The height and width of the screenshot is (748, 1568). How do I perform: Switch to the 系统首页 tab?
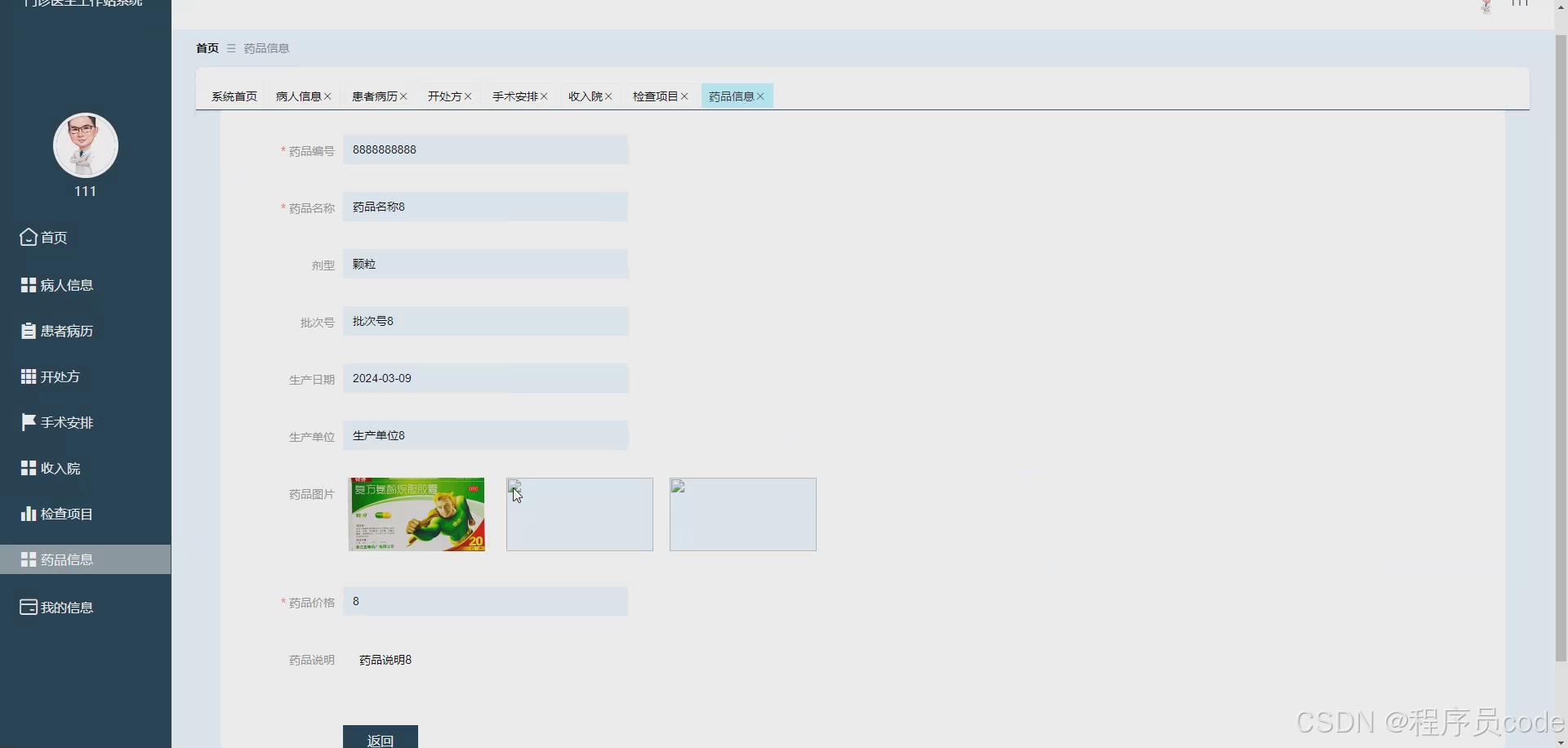click(234, 96)
